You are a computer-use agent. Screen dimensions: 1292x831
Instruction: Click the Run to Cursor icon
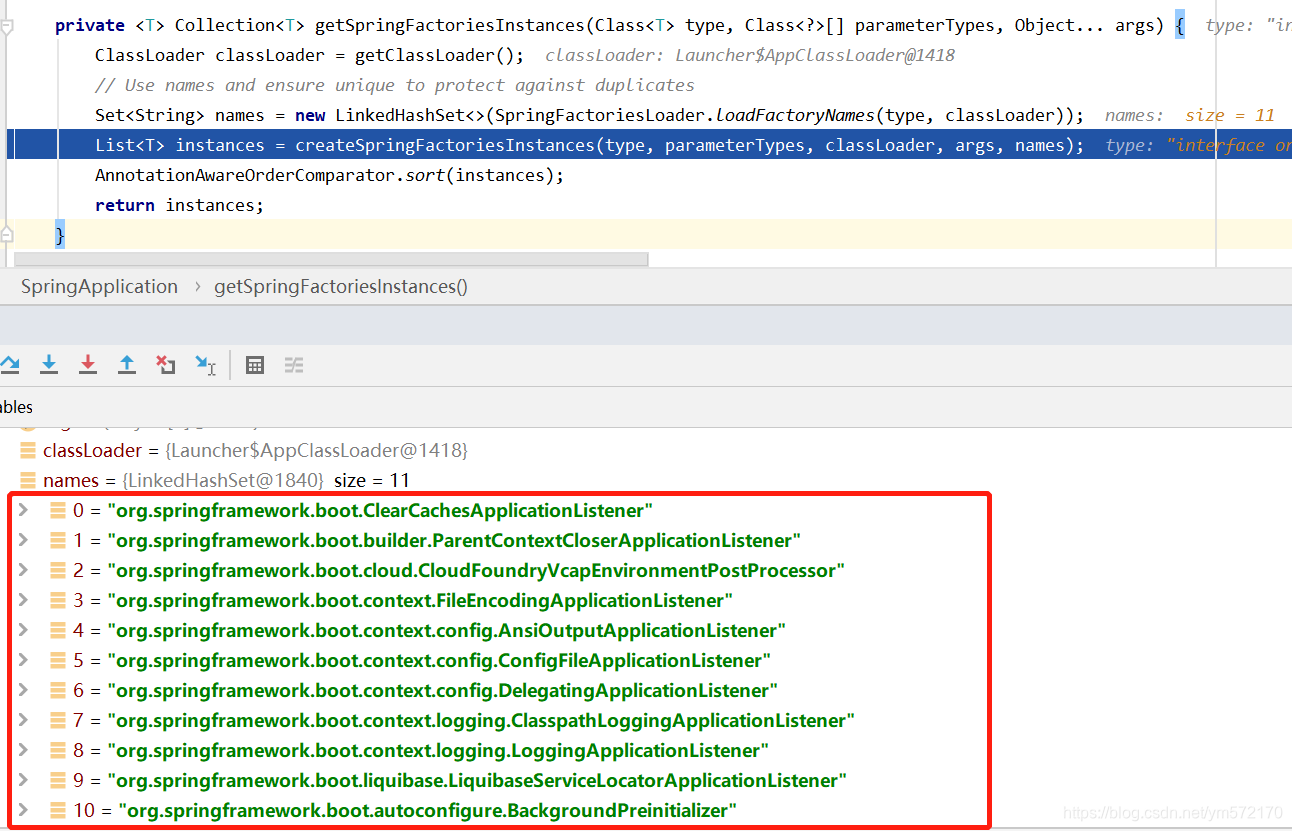pyautogui.click(x=206, y=365)
